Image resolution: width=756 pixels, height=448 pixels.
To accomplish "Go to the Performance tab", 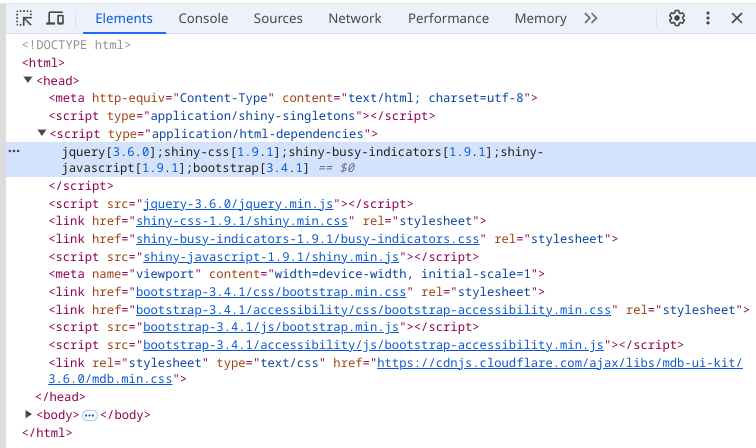I will [448, 18].
